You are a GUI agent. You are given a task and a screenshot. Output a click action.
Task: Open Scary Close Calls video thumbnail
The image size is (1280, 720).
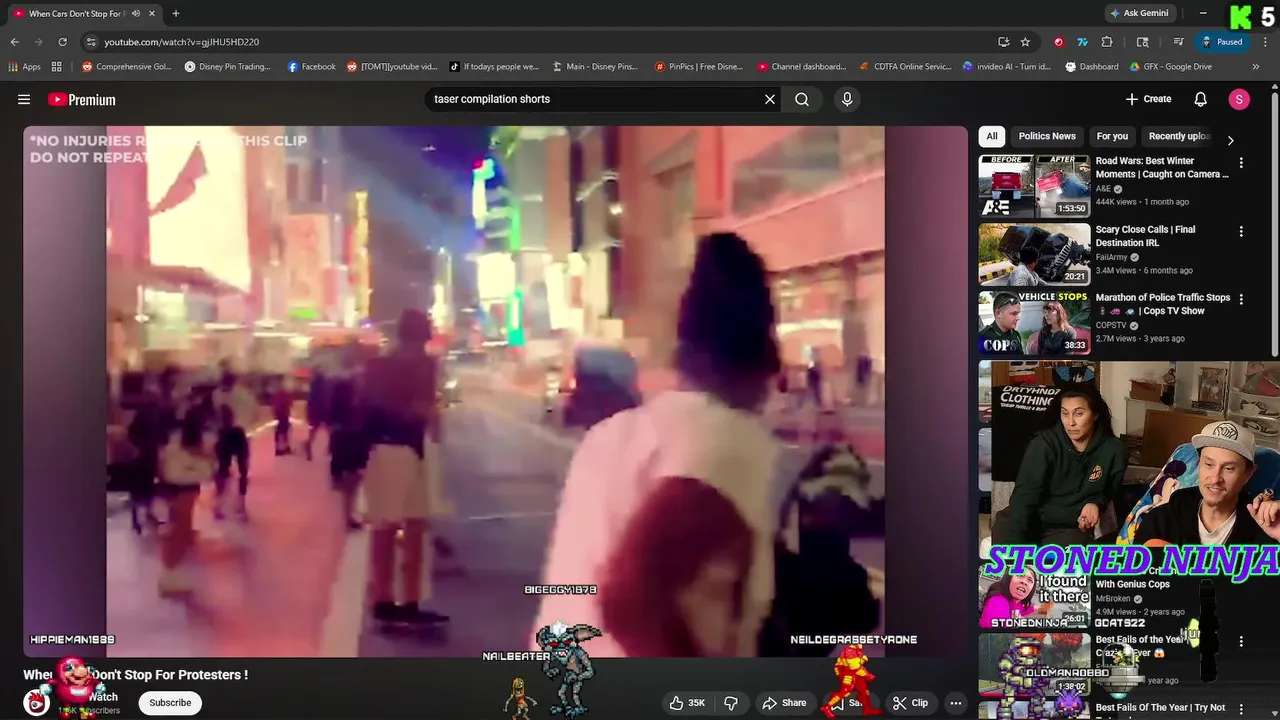(x=1034, y=255)
